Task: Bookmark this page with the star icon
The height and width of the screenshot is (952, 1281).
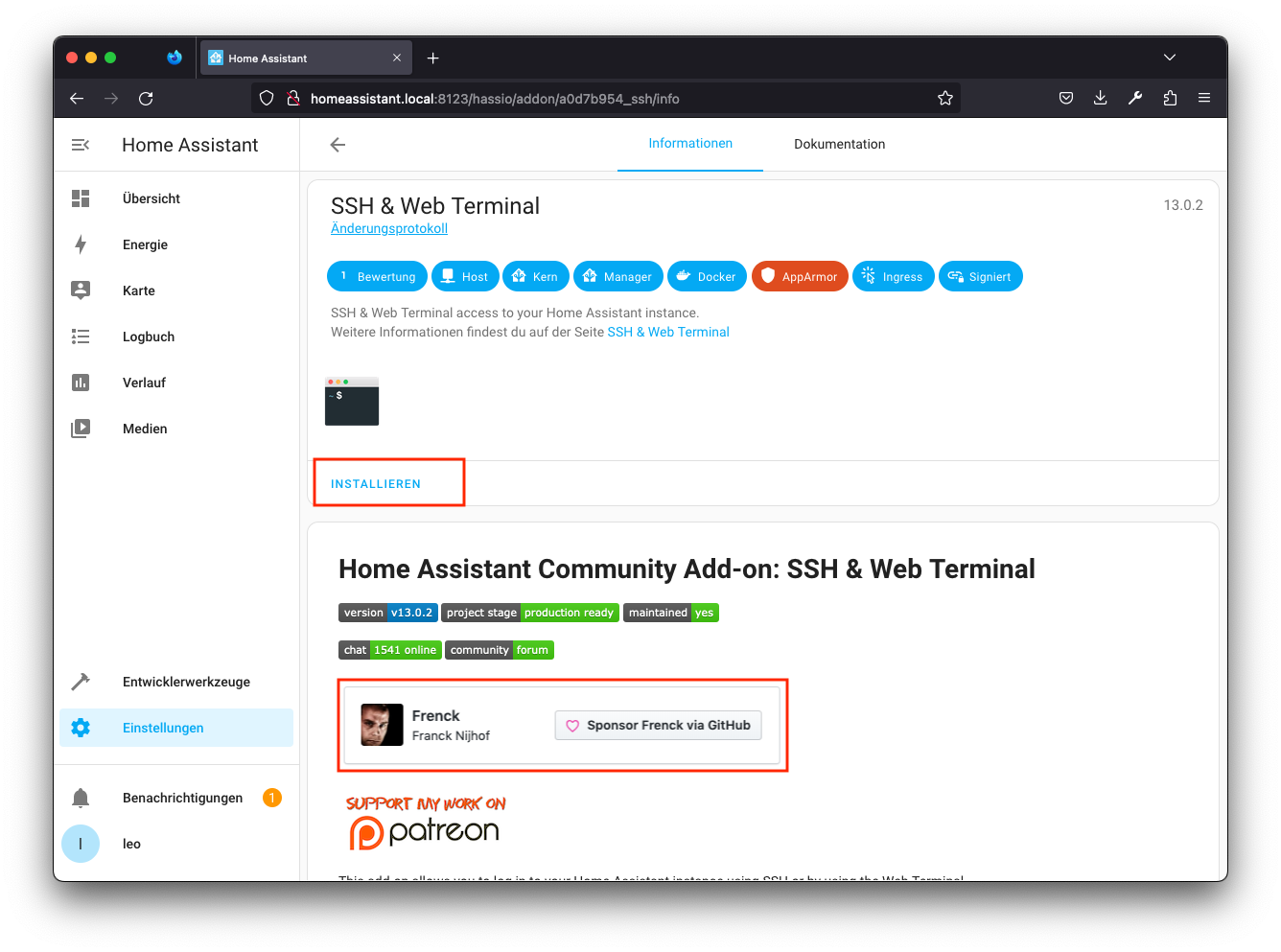Action: pos(945,98)
